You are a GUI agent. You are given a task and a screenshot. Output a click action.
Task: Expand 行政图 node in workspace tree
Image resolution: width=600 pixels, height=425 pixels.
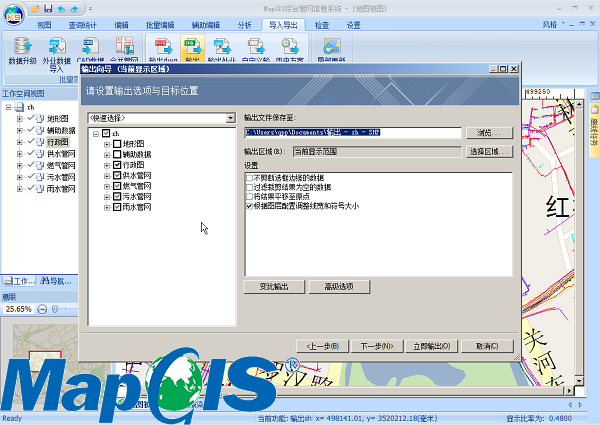19,142
